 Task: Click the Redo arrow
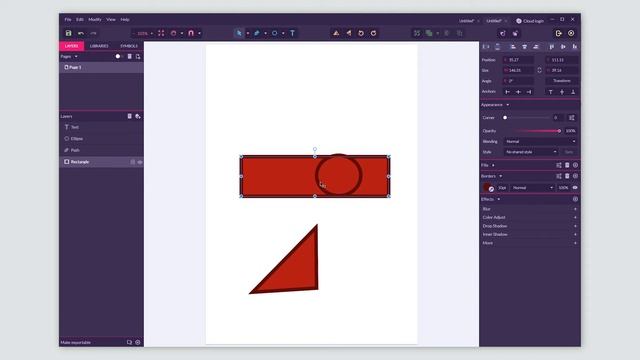93,33
